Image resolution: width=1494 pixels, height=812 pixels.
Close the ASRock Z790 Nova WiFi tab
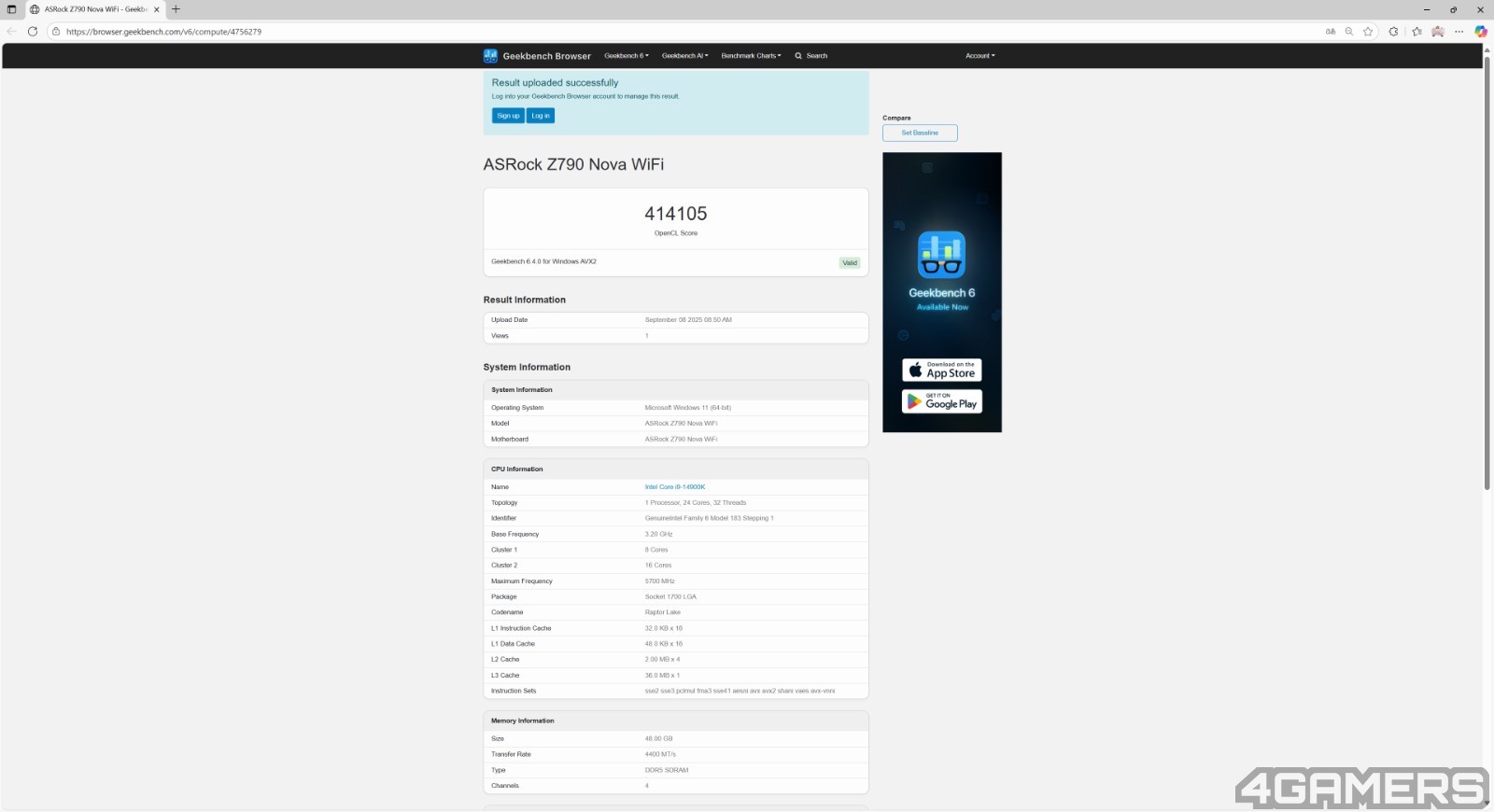156,9
